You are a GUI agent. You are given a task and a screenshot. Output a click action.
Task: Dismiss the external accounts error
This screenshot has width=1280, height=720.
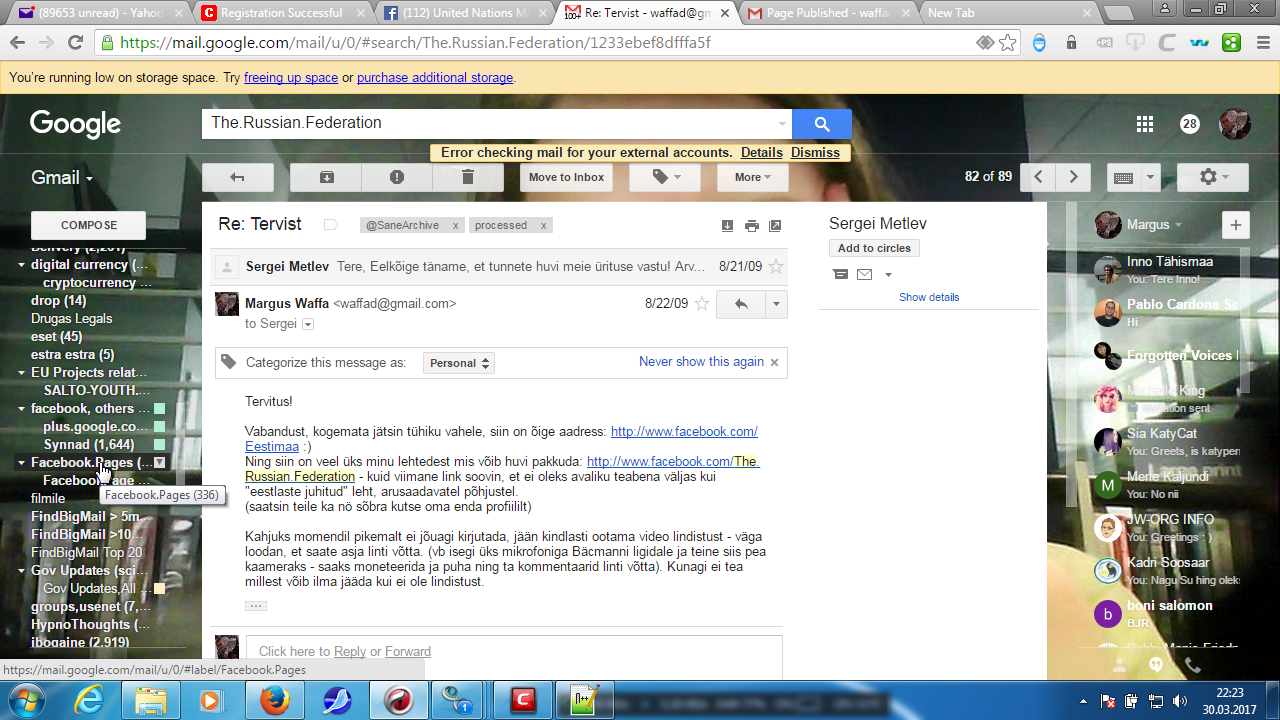coord(815,153)
